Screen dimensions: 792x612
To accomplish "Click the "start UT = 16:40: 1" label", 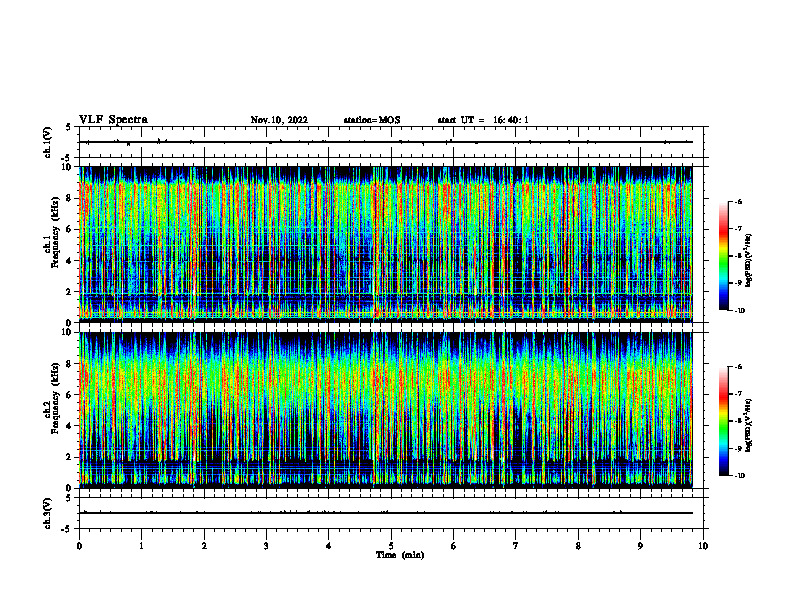I will click(x=483, y=120).
